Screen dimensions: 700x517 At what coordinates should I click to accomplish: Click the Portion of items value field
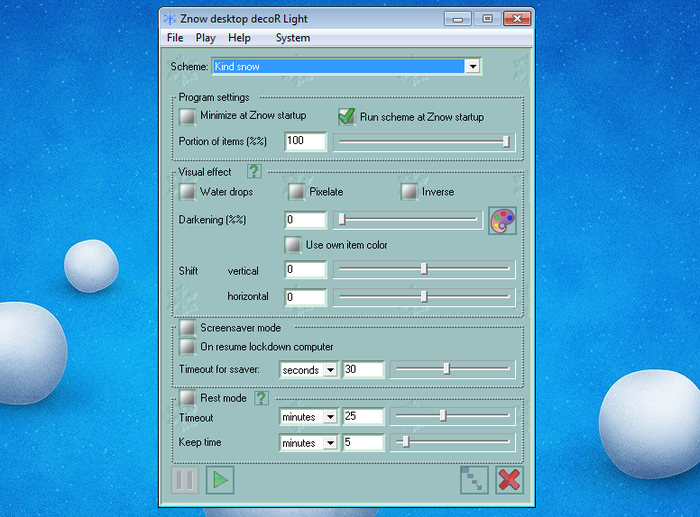pos(305,142)
